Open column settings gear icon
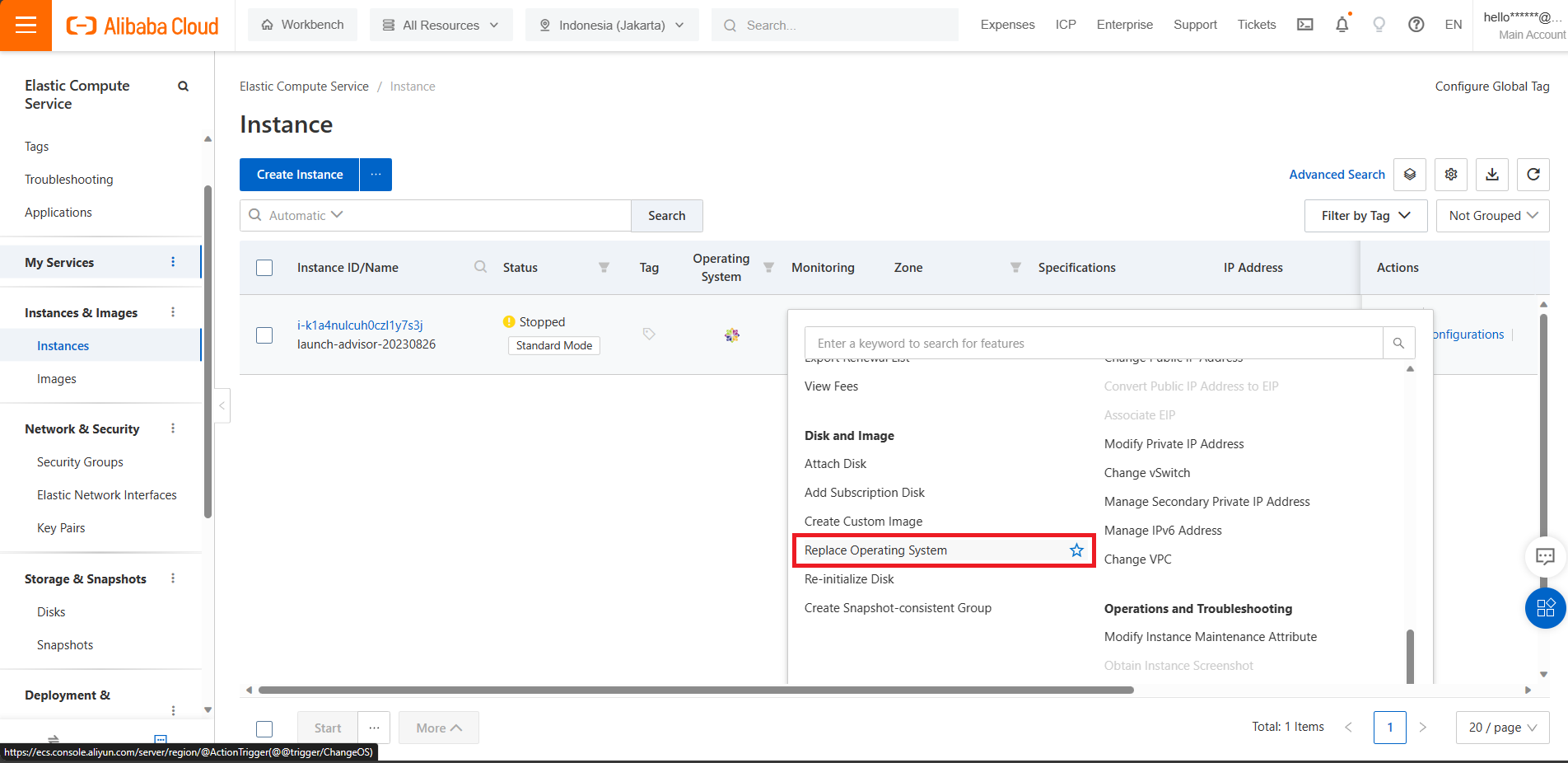The height and width of the screenshot is (763, 1568). click(1451, 175)
